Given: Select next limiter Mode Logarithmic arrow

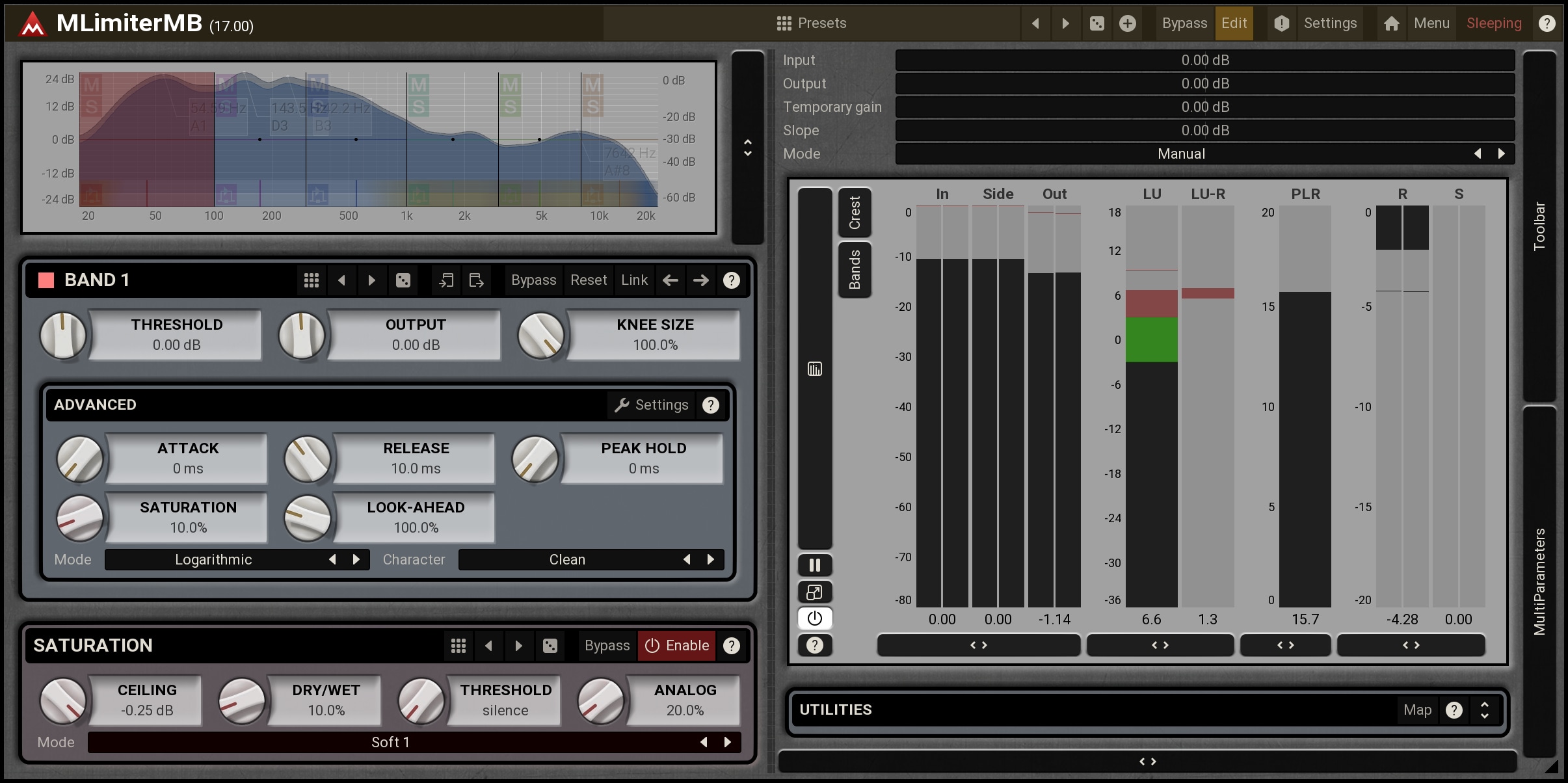Looking at the screenshot, I should [356, 559].
